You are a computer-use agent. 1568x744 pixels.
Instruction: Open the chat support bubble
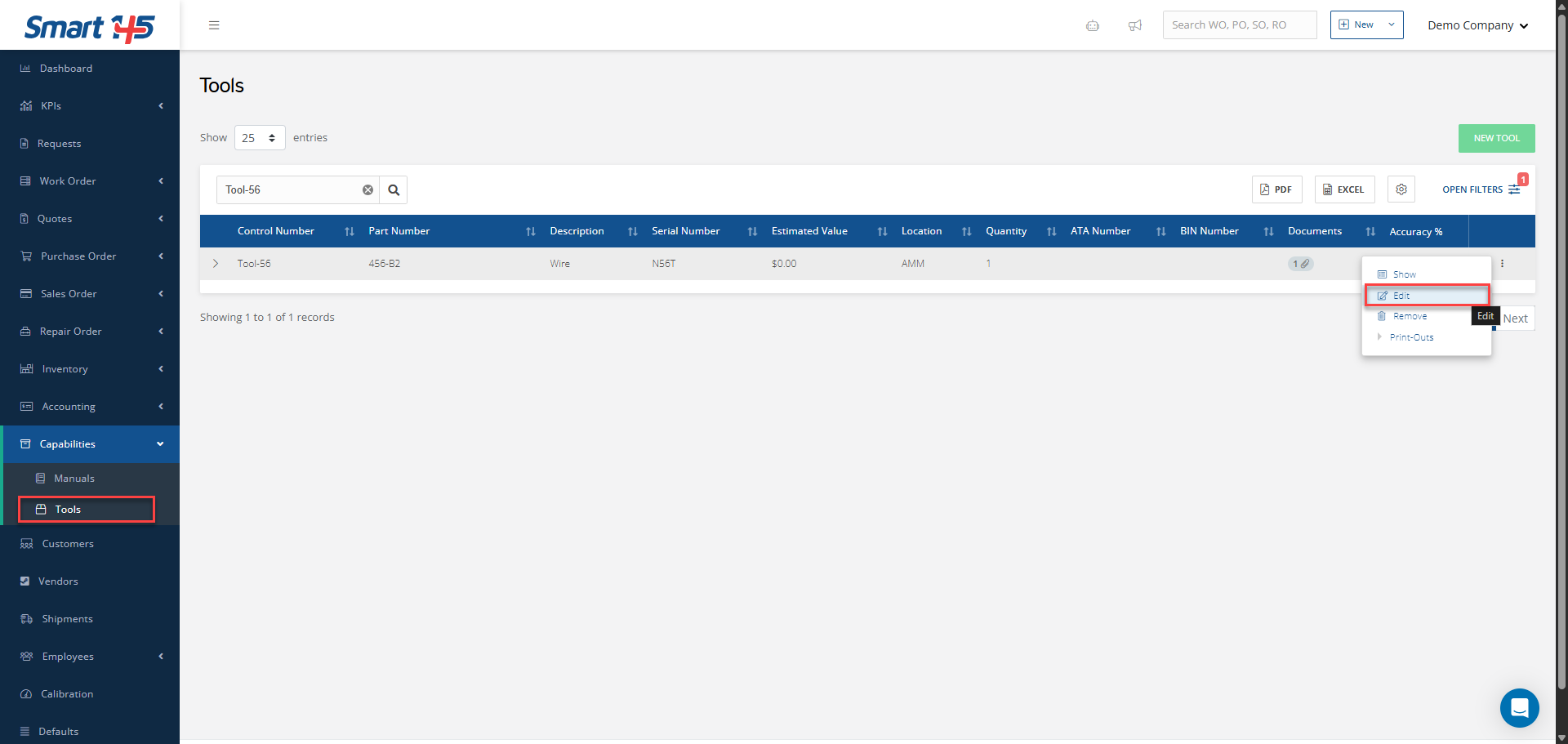coord(1519,707)
